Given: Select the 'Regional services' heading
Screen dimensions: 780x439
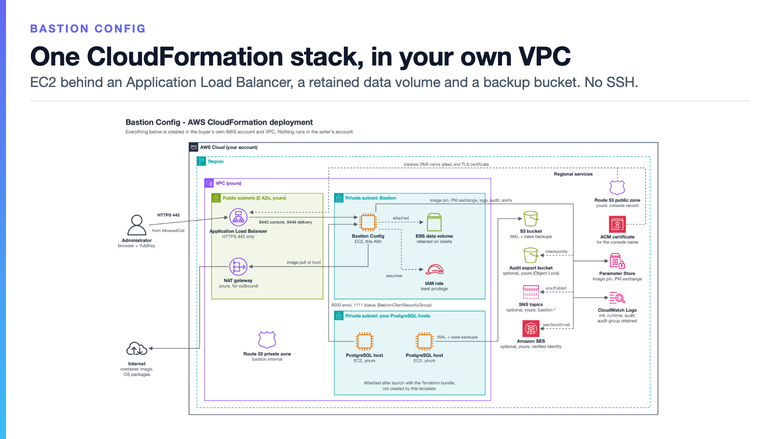Looking at the screenshot, I should pos(573,174).
